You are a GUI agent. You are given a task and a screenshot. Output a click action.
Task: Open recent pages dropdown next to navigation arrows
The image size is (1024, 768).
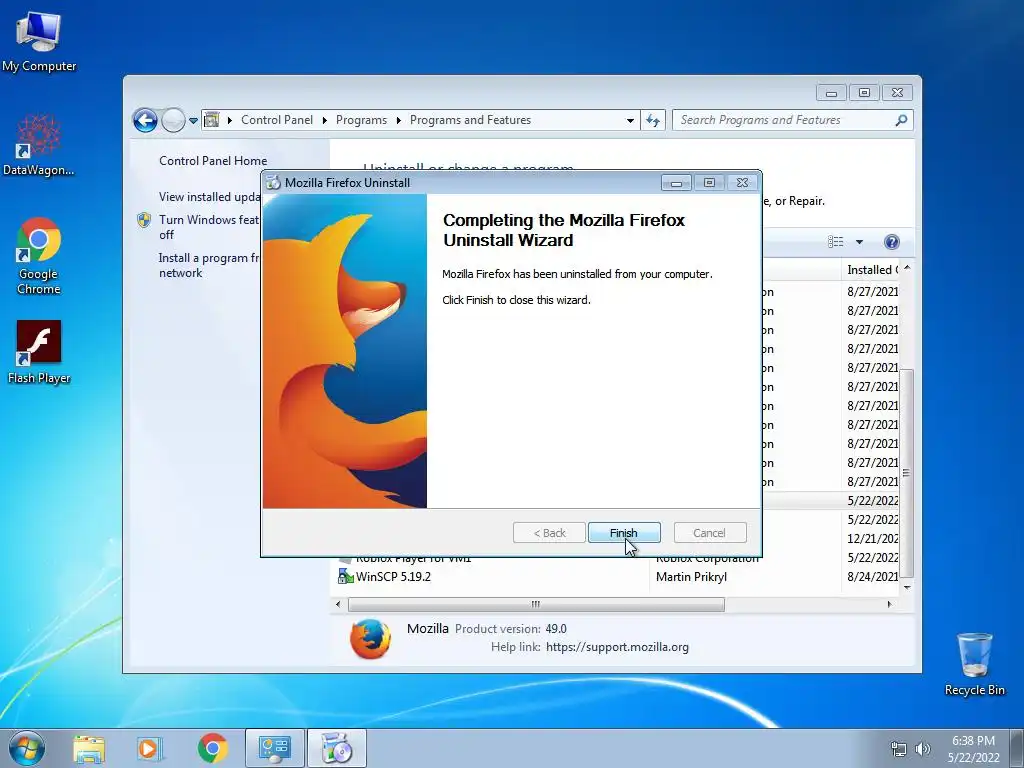pyautogui.click(x=193, y=121)
